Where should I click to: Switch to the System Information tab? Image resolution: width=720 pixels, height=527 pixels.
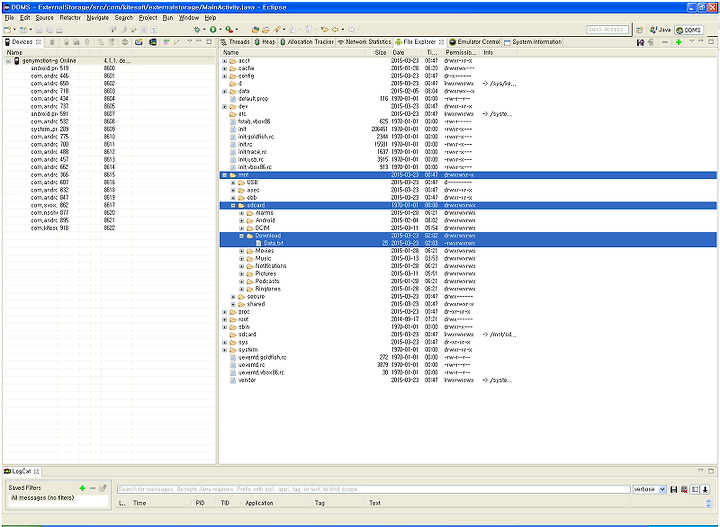533,42
